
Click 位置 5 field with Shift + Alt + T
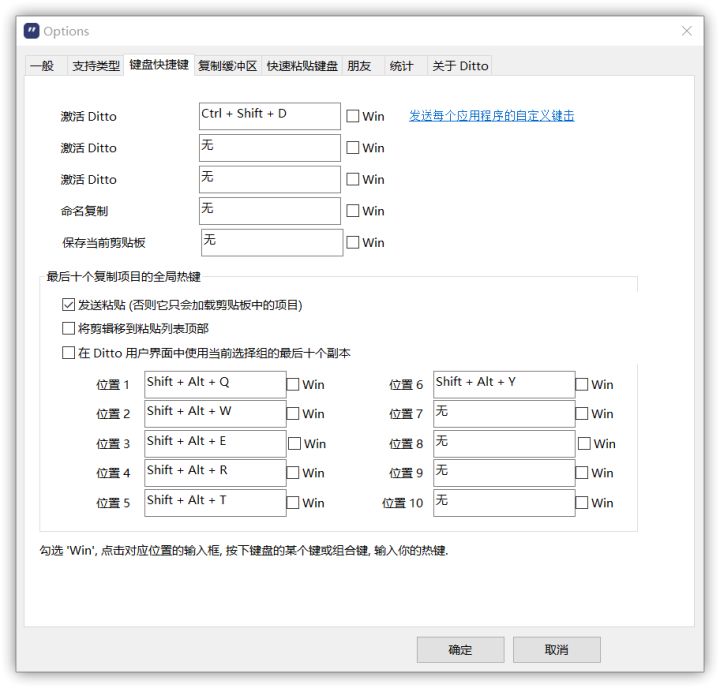(215, 503)
